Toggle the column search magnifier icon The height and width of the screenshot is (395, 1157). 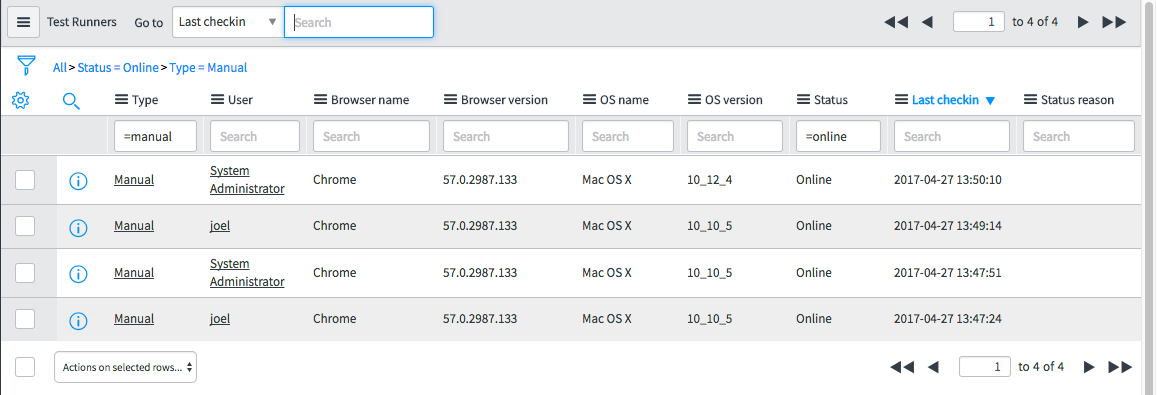71,101
